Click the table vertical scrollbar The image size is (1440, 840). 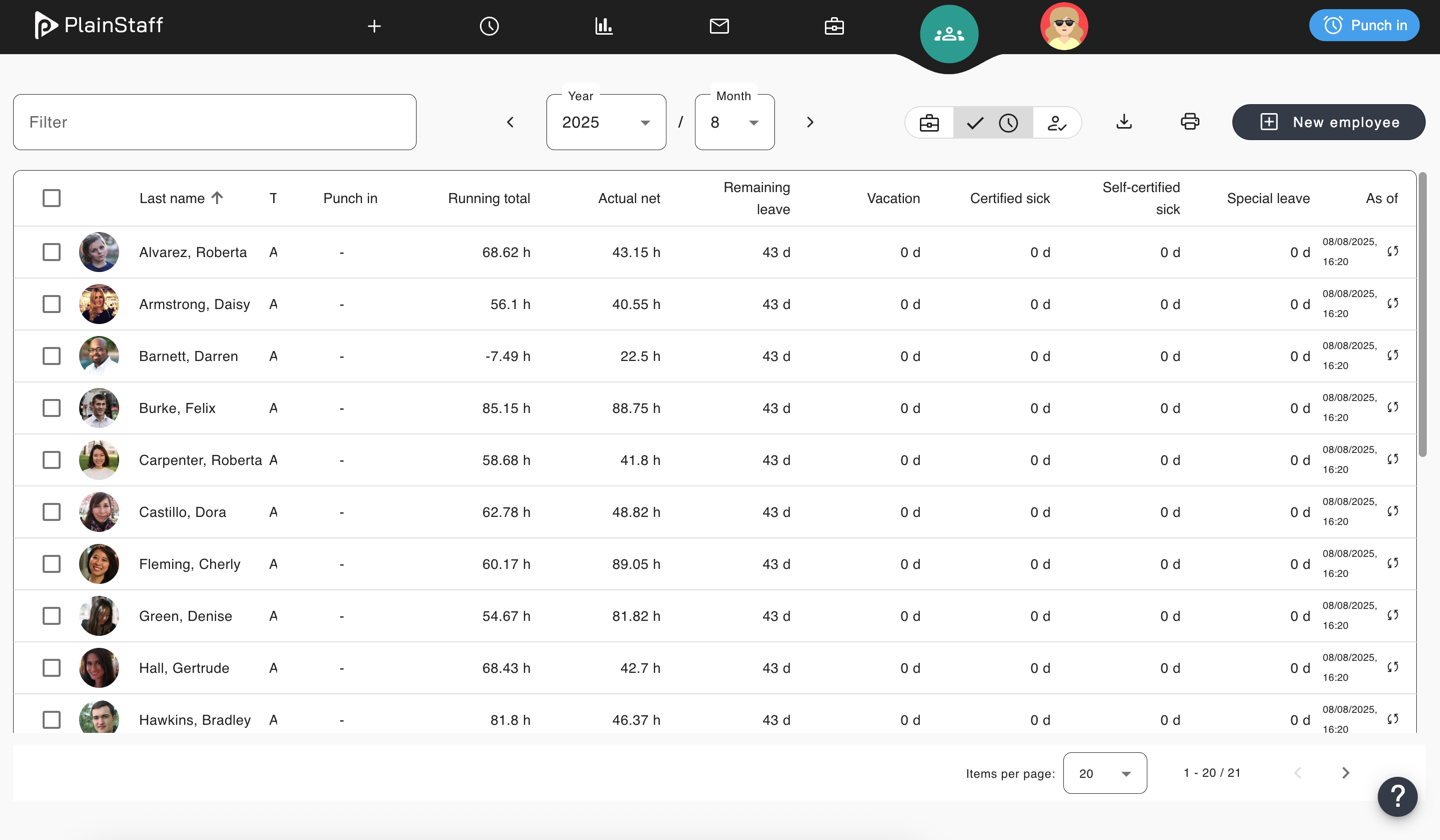(x=1423, y=316)
